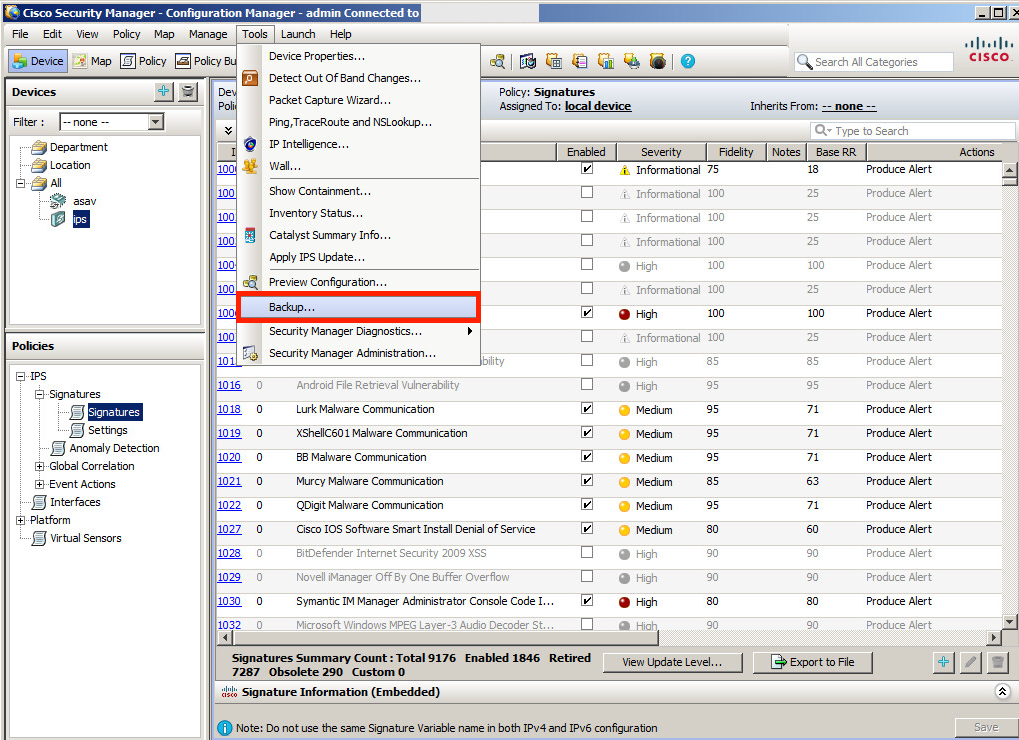Choose Backup... from the Tools menu

pyautogui.click(x=359, y=307)
